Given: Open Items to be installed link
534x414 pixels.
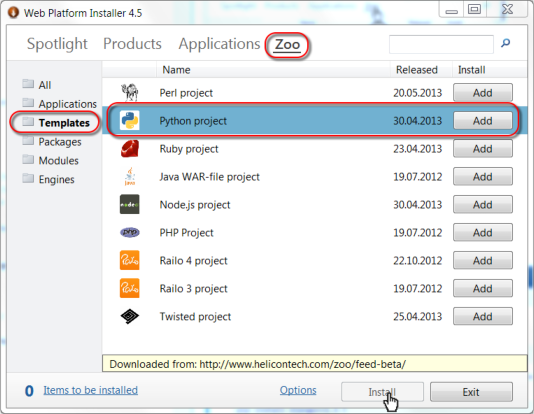Looking at the screenshot, I should coord(91,390).
